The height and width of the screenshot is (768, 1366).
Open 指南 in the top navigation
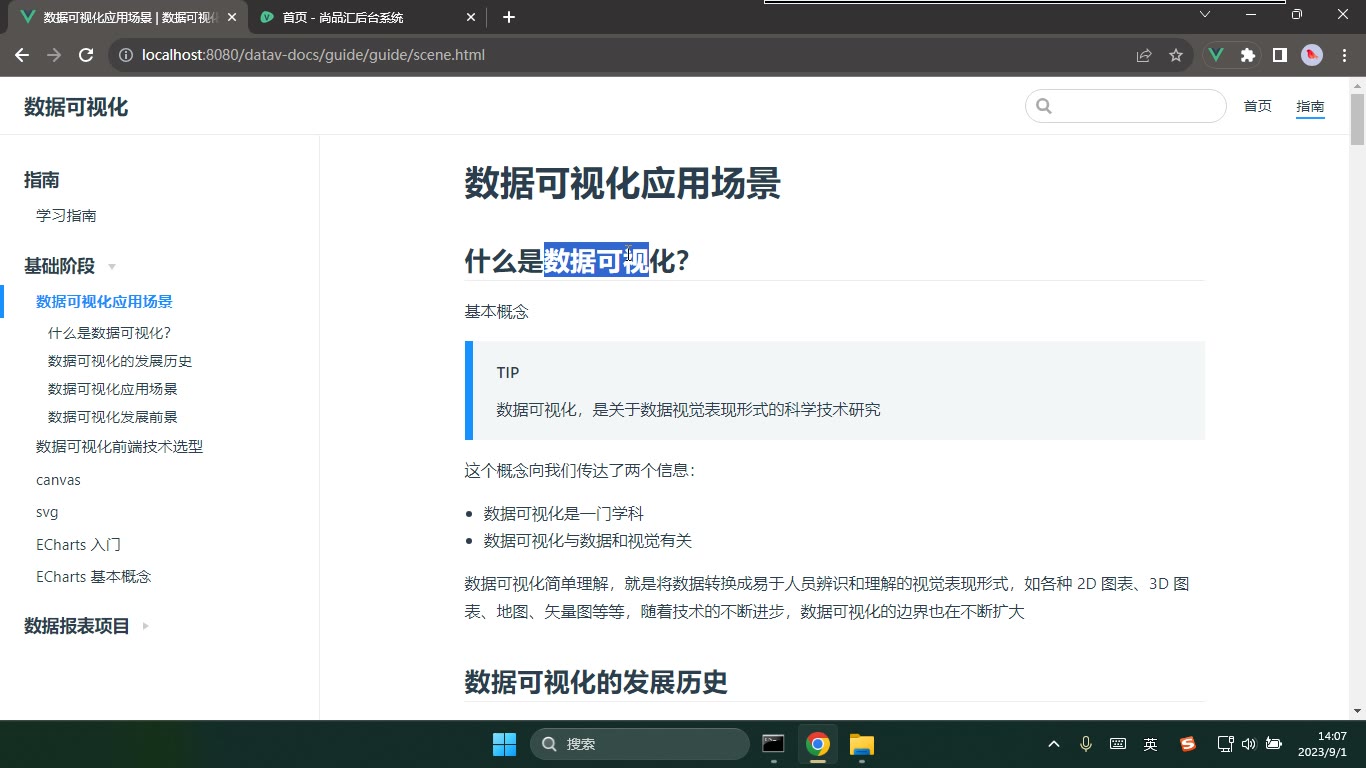1310,106
